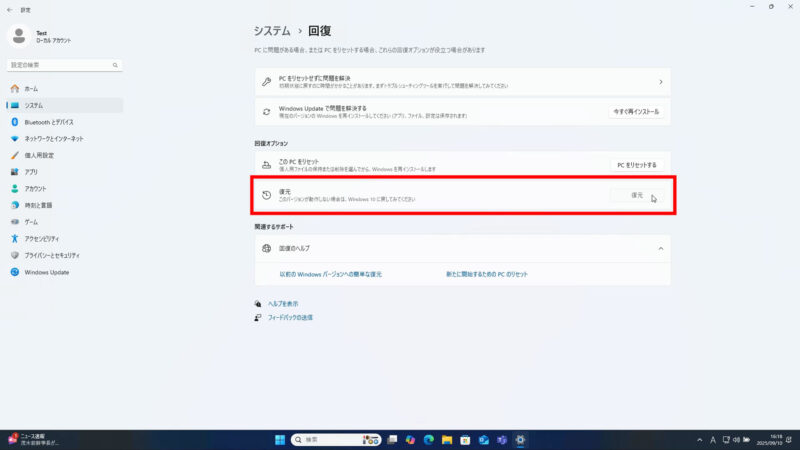The width and height of the screenshot is (800, 450).
Task: Open 時刻と言語 settings
Action: (x=38, y=205)
